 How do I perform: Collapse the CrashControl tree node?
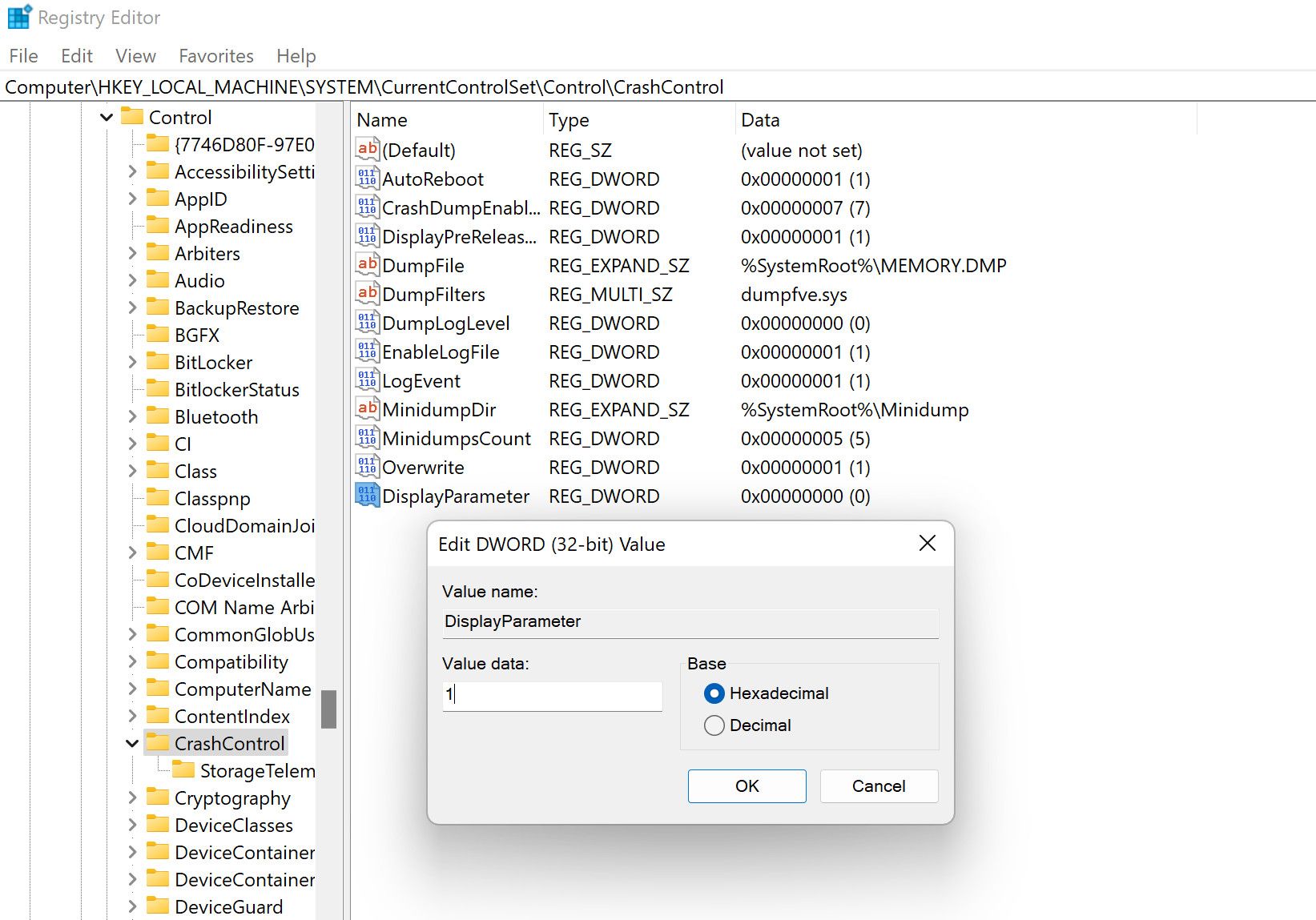[x=132, y=744]
